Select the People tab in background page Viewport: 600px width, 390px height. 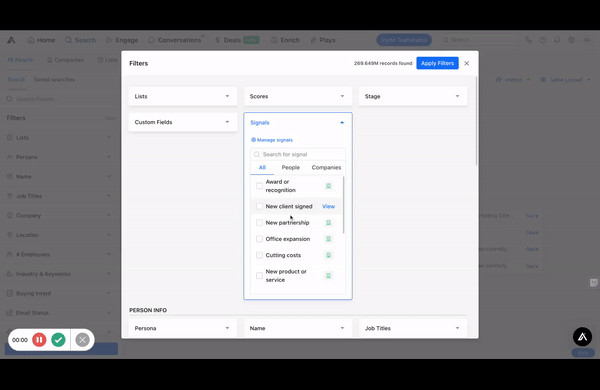[x=20, y=60]
